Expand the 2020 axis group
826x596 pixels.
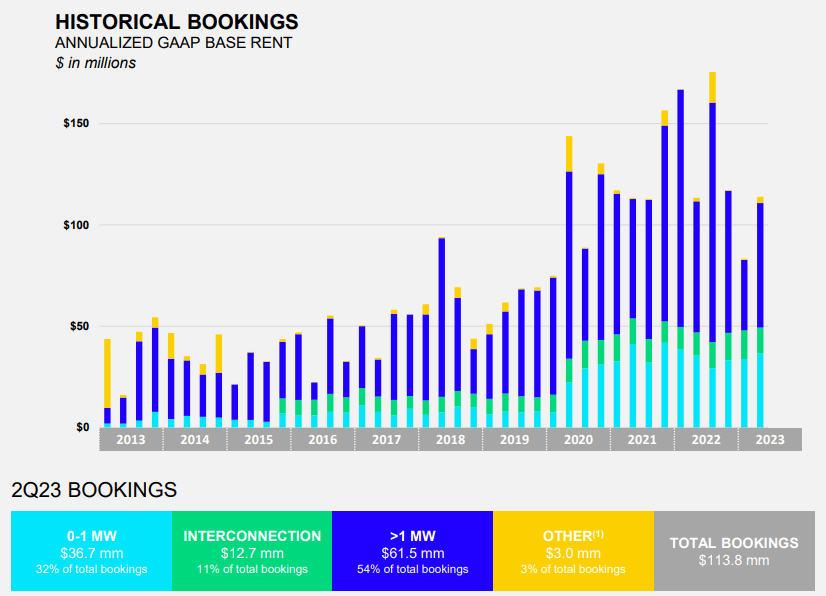point(580,438)
